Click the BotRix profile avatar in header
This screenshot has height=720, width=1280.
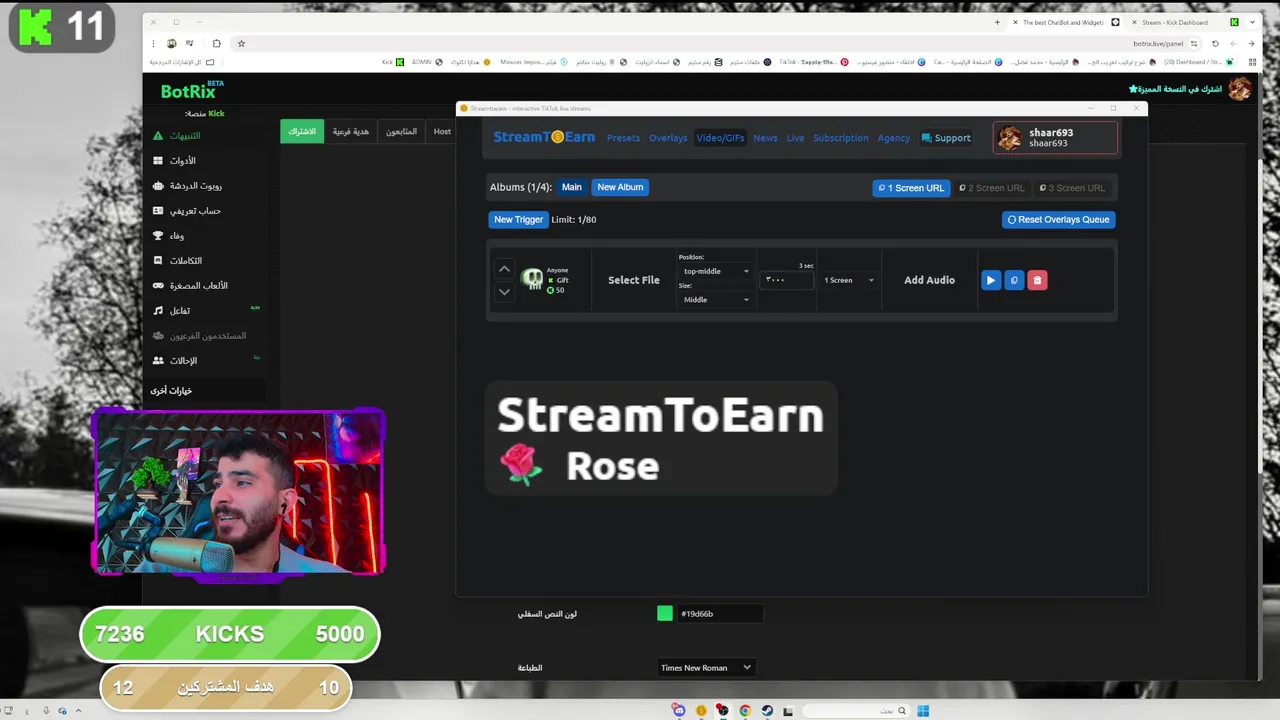tap(1240, 89)
